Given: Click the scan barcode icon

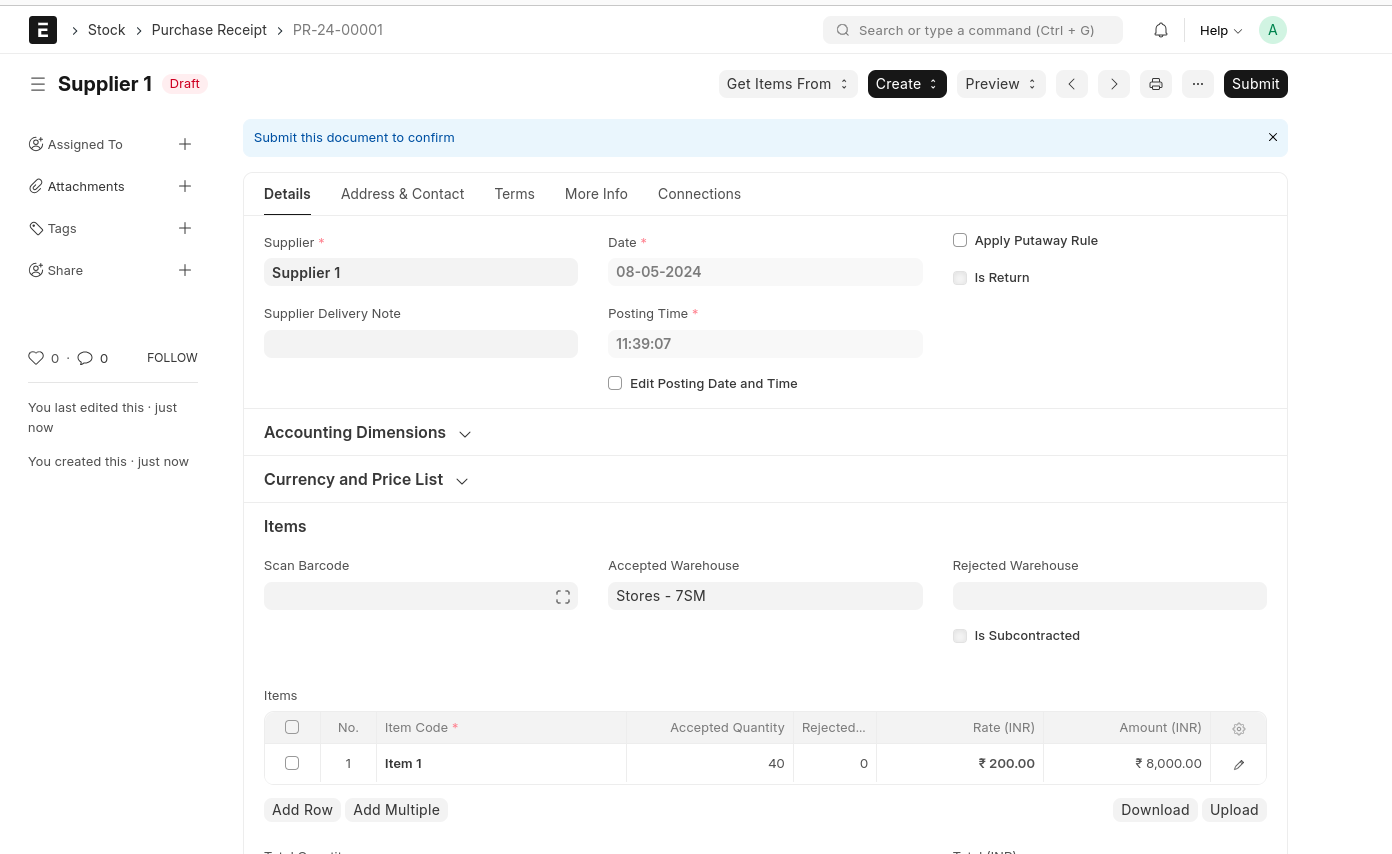Looking at the screenshot, I should 562,597.
